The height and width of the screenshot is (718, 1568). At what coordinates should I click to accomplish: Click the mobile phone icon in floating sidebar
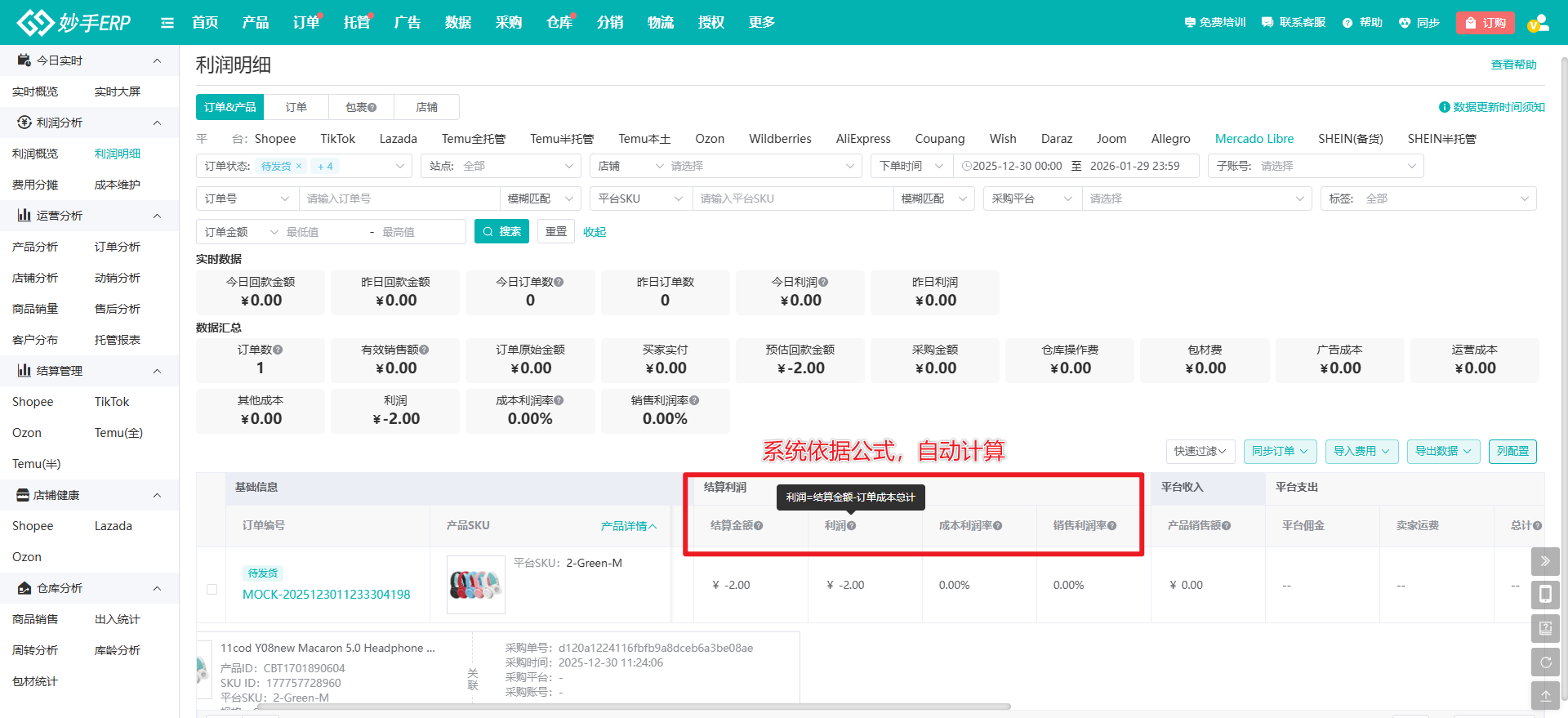[x=1545, y=595]
